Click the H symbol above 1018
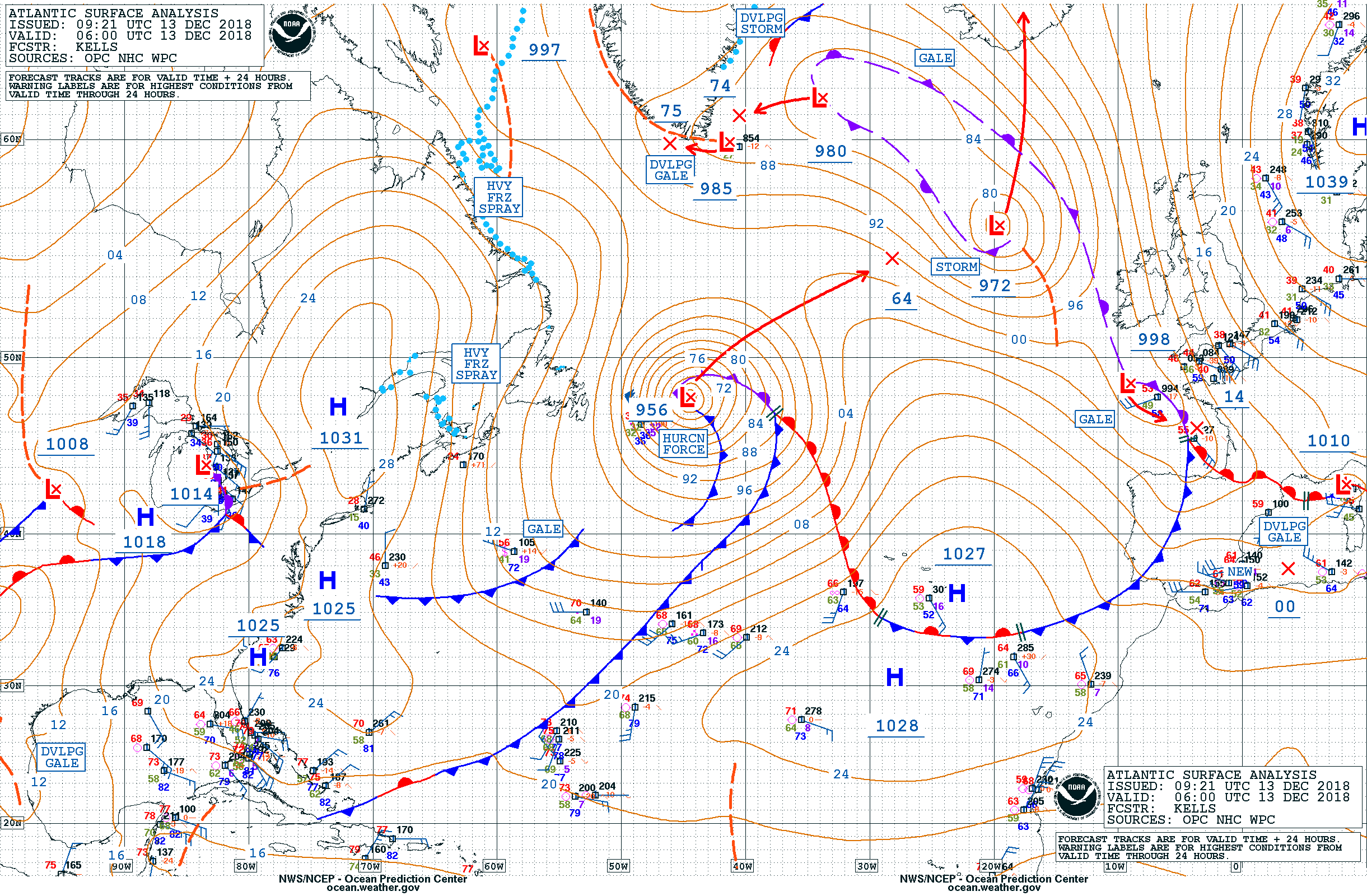The height and width of the screenshot is (896, 1367). pyautogui.click(x=145, y=516)
